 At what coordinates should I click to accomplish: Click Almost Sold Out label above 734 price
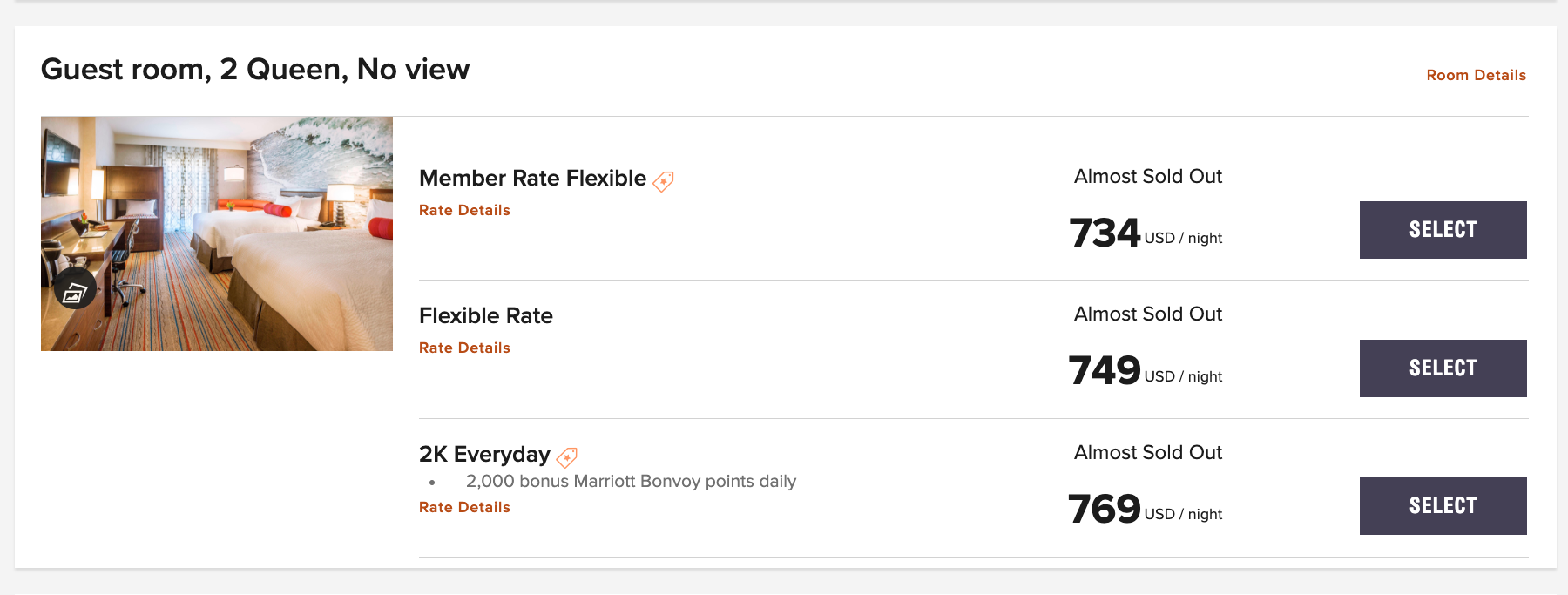(1147, 176)
